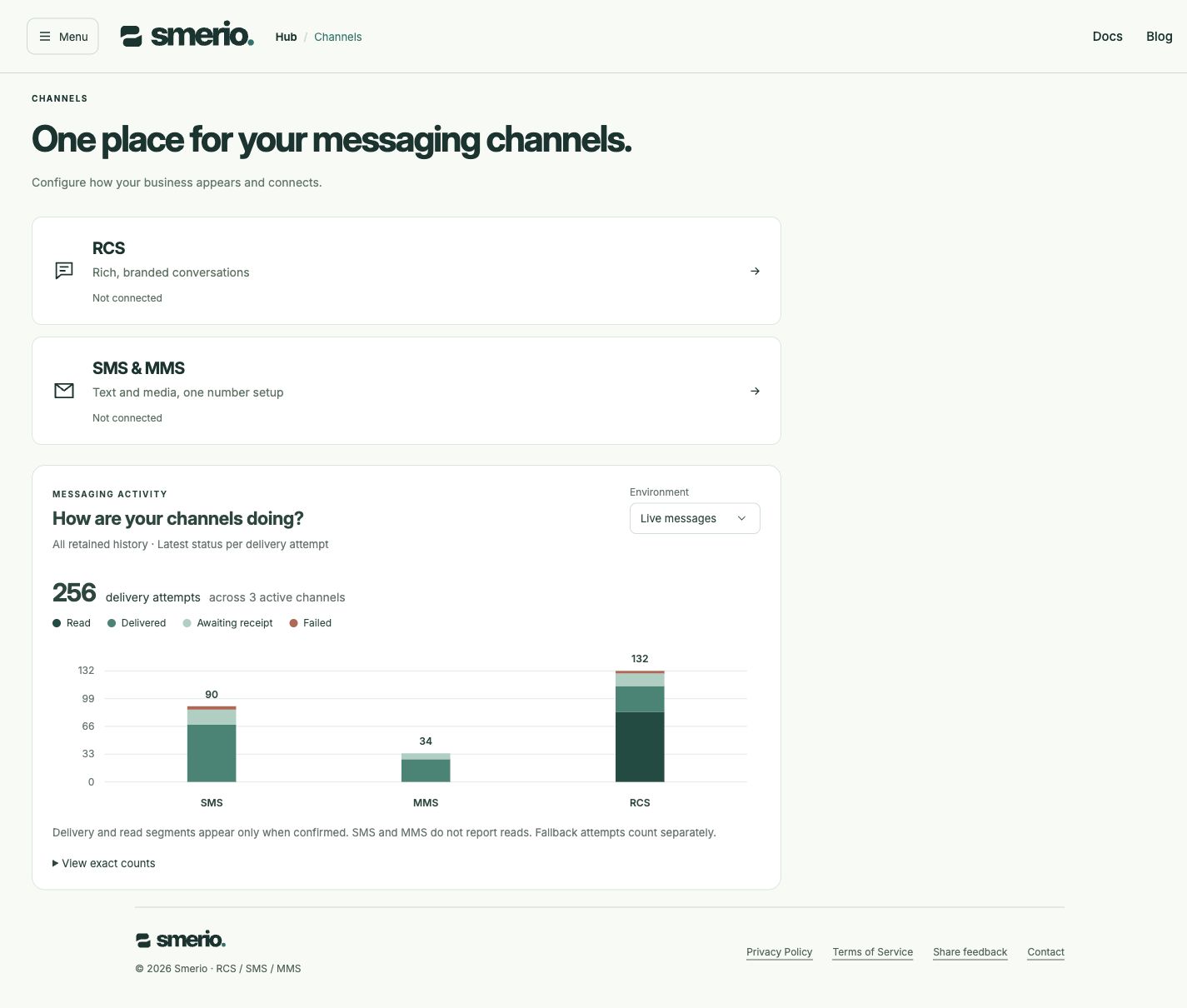Image resolution: width=1187 pixels, height=1008 pixels.
Task: Click 'Rich, branded conversations' text
Action: (171, 272)
